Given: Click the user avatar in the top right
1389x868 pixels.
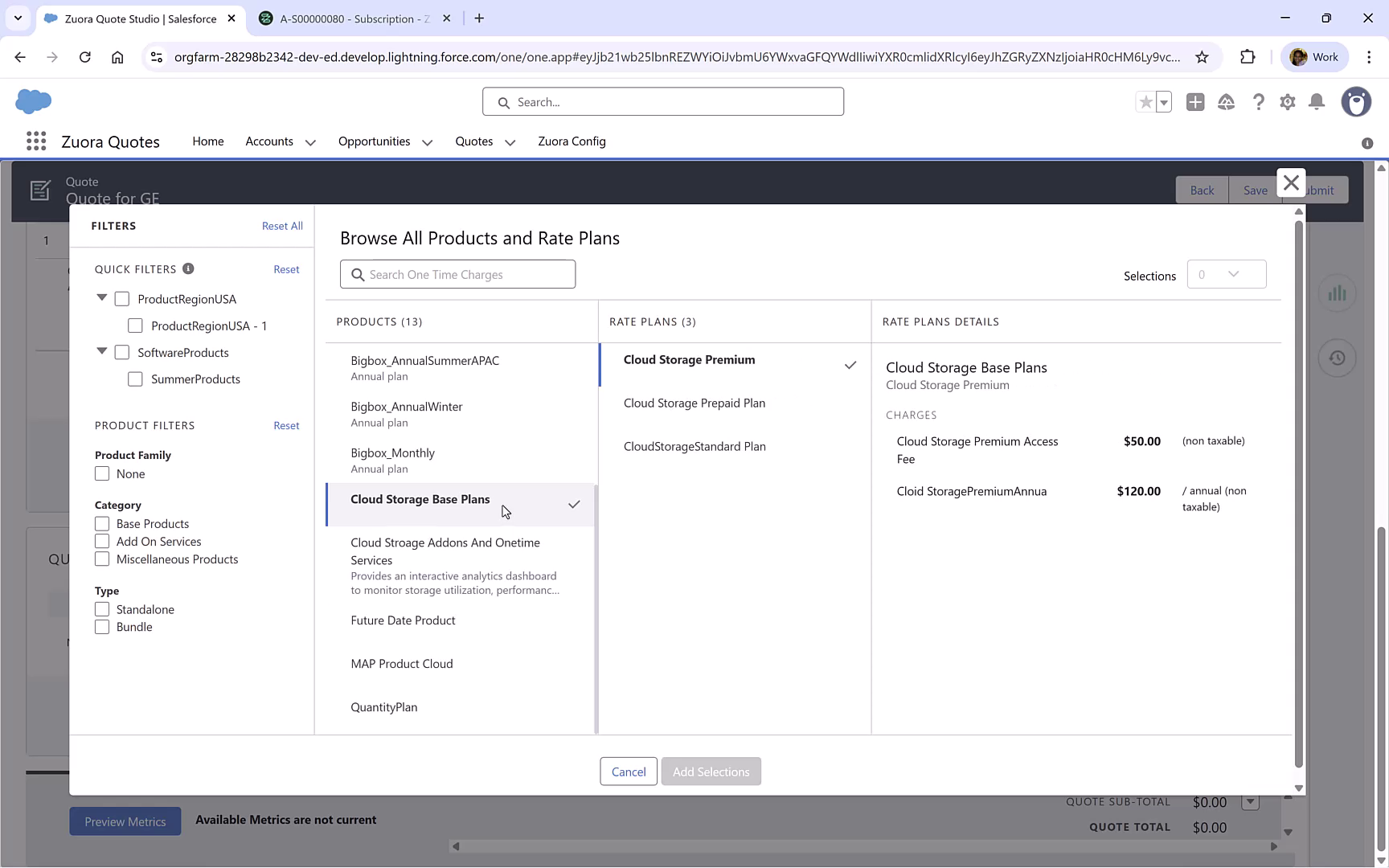Looking at the screenshot, I should pos(1356,102).
